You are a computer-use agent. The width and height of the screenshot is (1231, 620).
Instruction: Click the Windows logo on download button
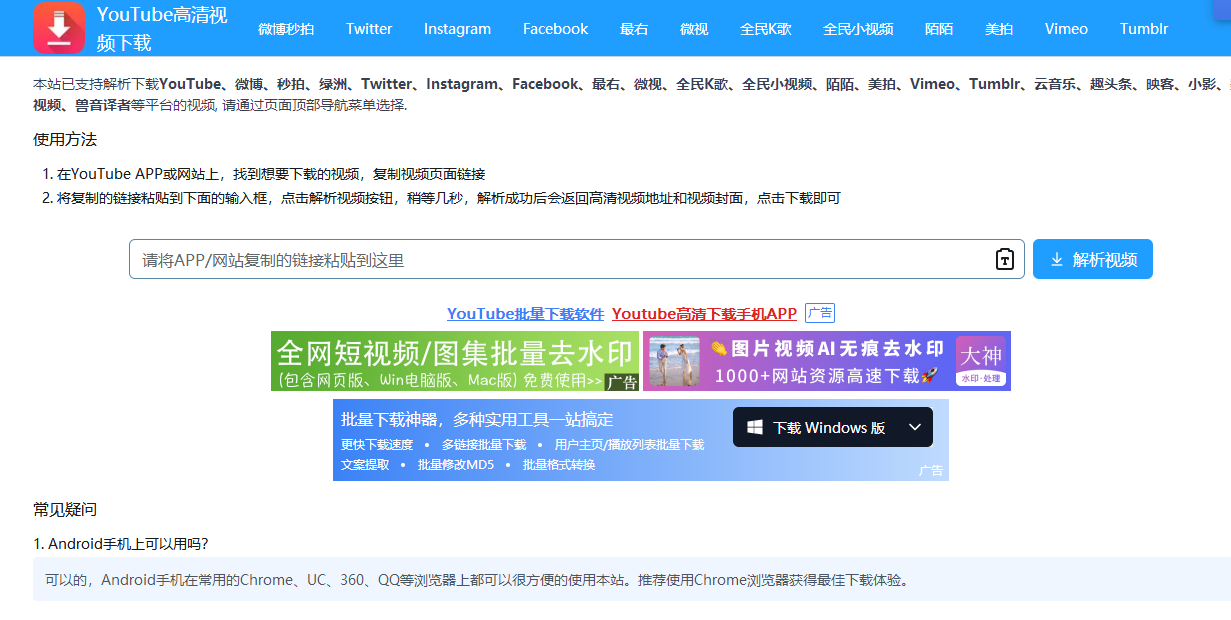tap(753, 427)
